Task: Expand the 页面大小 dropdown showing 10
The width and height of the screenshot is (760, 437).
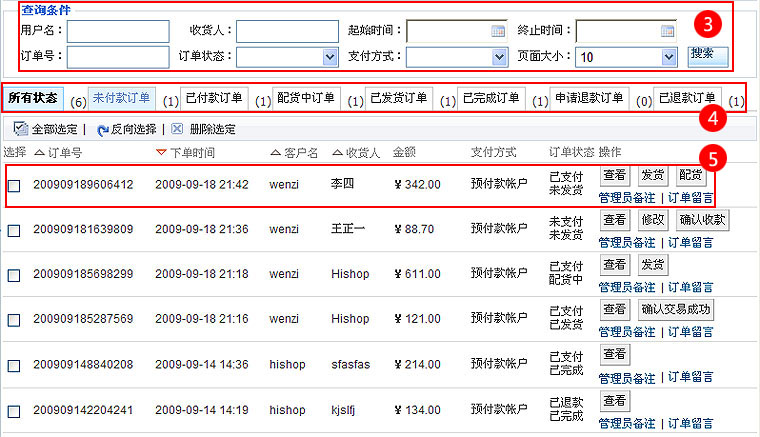Action: [669, 57]
